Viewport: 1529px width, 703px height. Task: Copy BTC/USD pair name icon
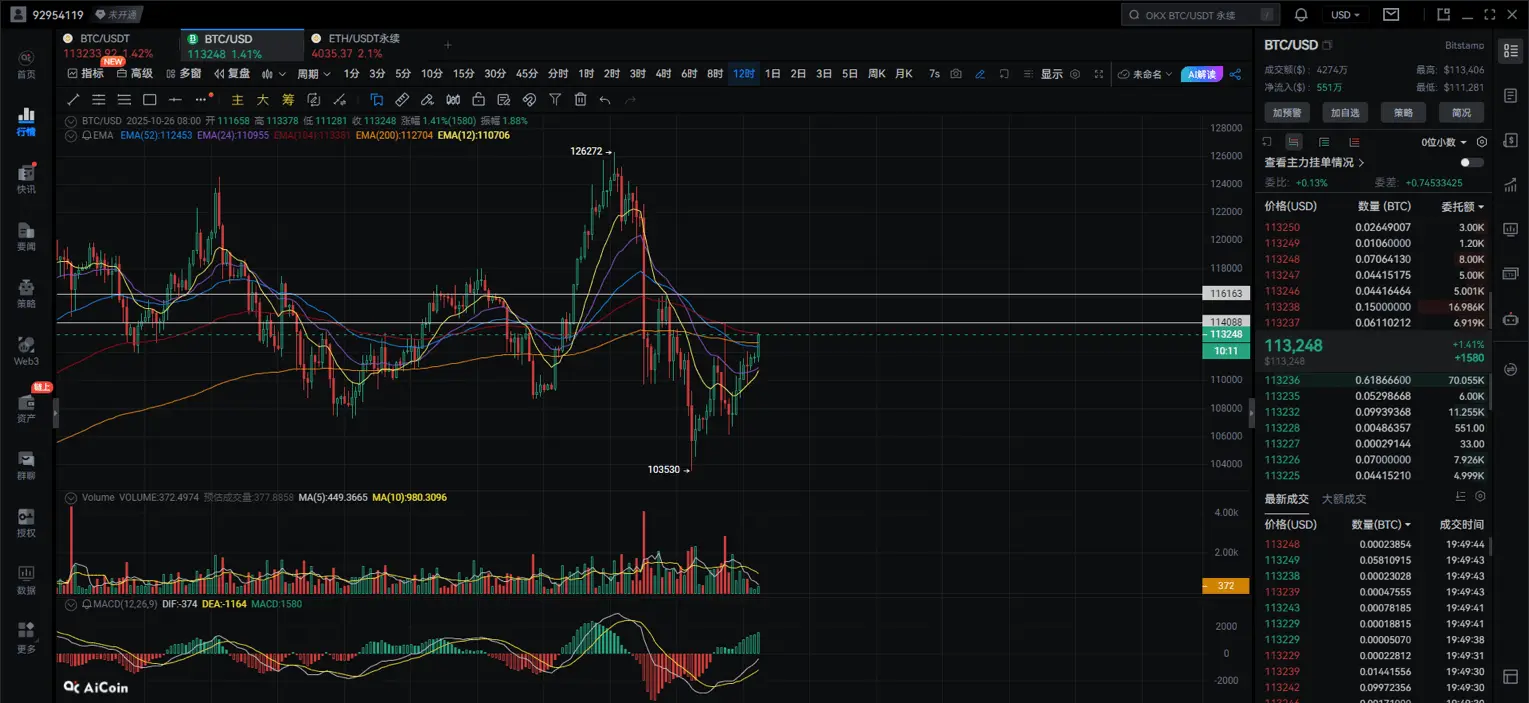1327,45
